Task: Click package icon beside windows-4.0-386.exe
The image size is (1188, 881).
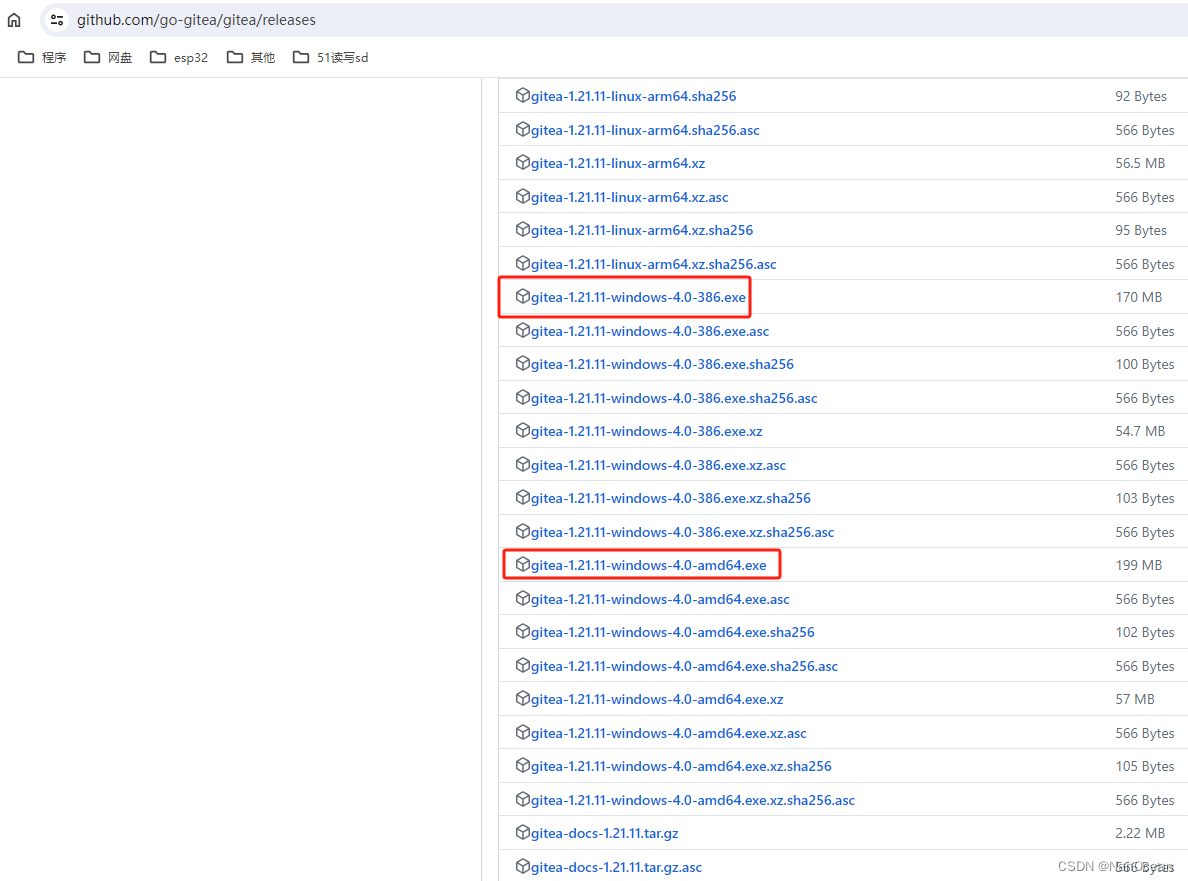Action: [522, 297]
